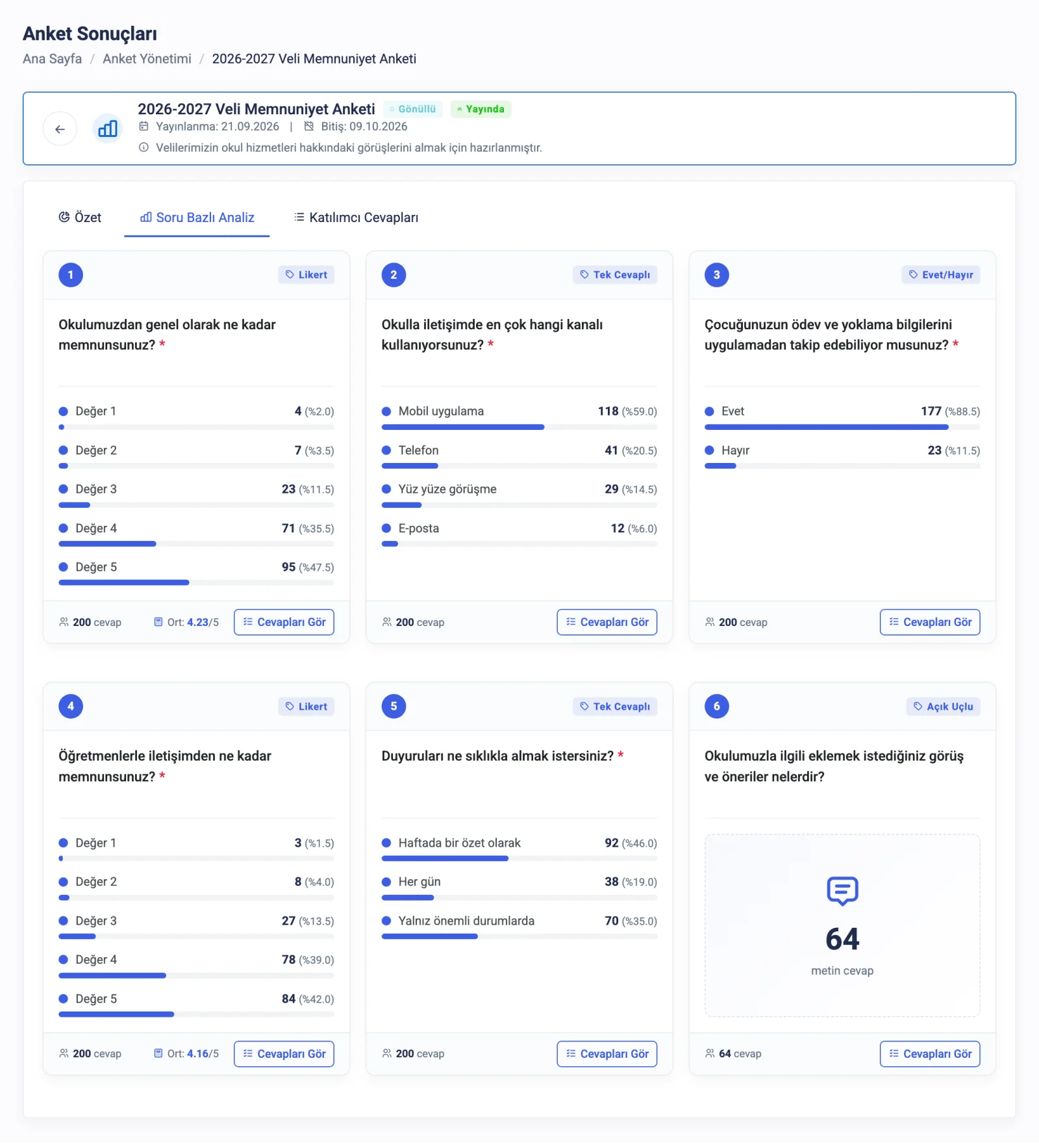This screenshot has height=1148, width=1039.
Task: Click the bar chart survey icon
Action: point(107,129)
